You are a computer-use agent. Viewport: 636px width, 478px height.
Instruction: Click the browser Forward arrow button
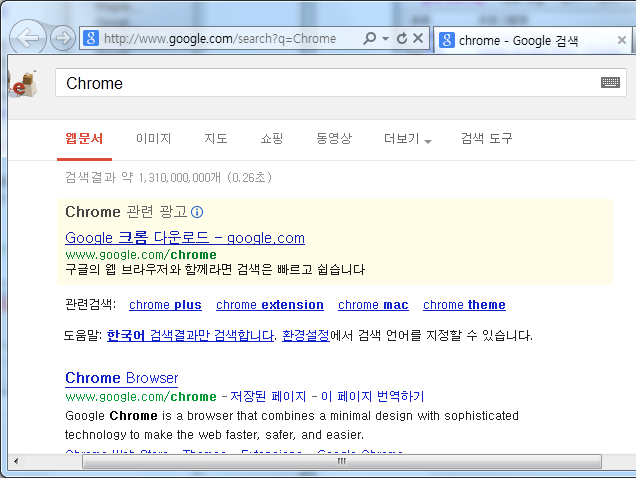tap(63, 39)
